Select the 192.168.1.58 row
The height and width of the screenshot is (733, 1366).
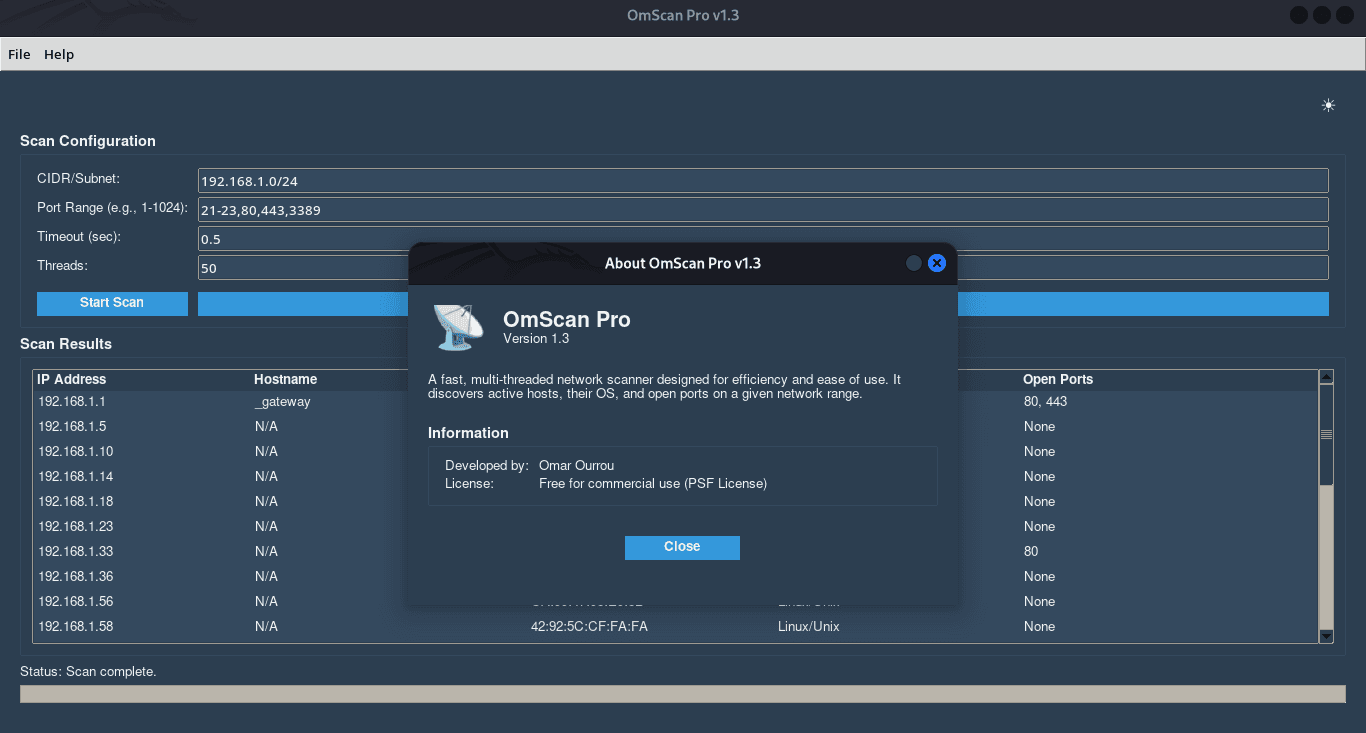[677, 627]
